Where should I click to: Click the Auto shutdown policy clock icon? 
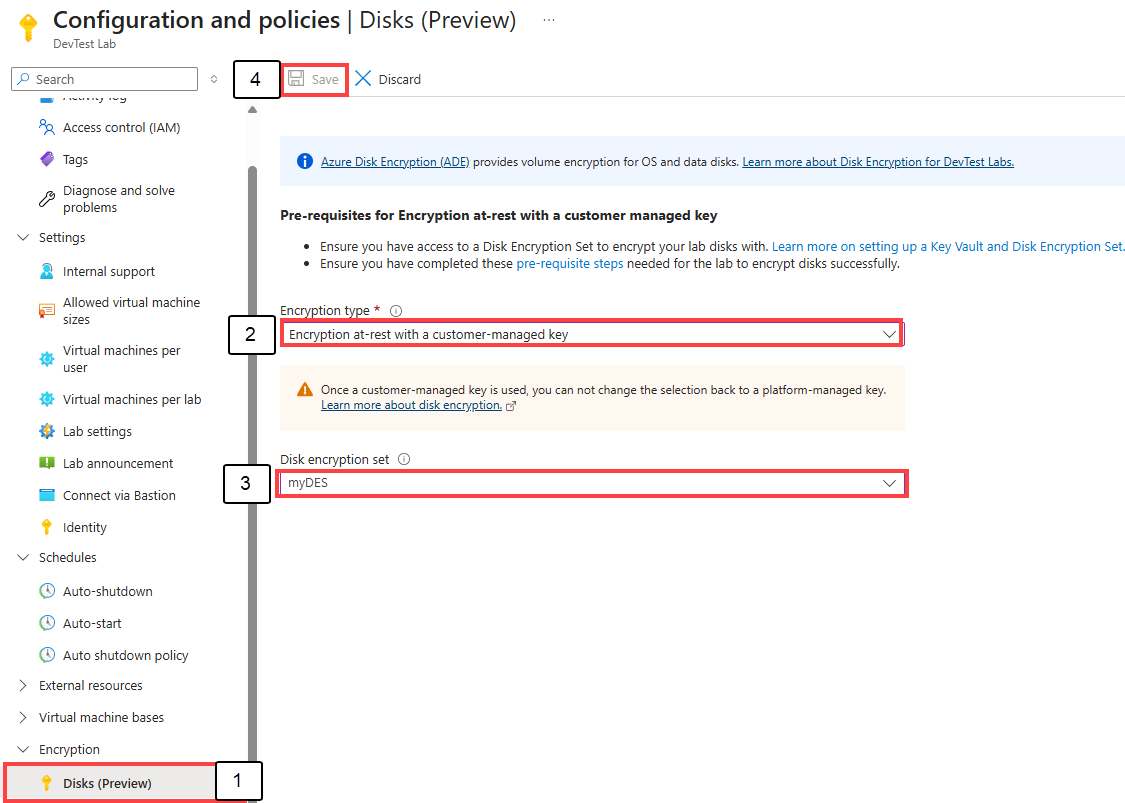(x=47, y=655)
